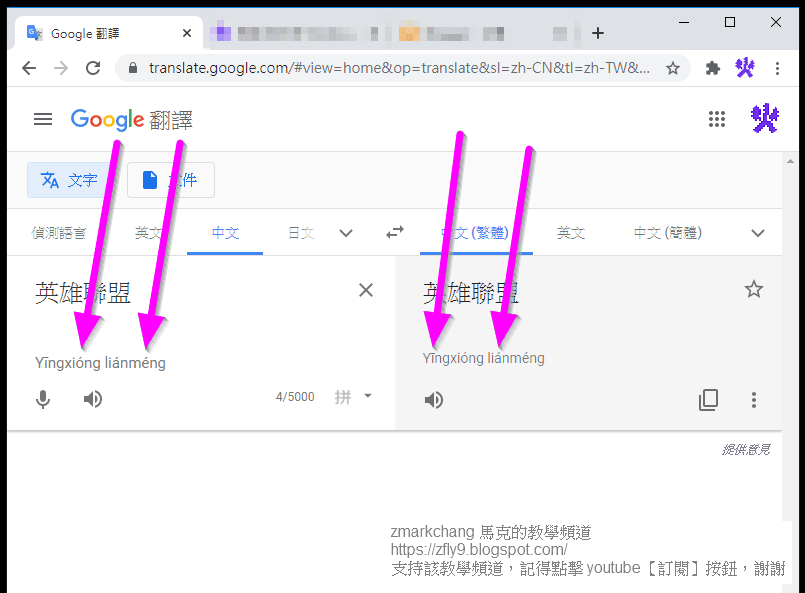
Task: Click source pinyin Yīngxióng liánméng
Action: pos(100,363)
